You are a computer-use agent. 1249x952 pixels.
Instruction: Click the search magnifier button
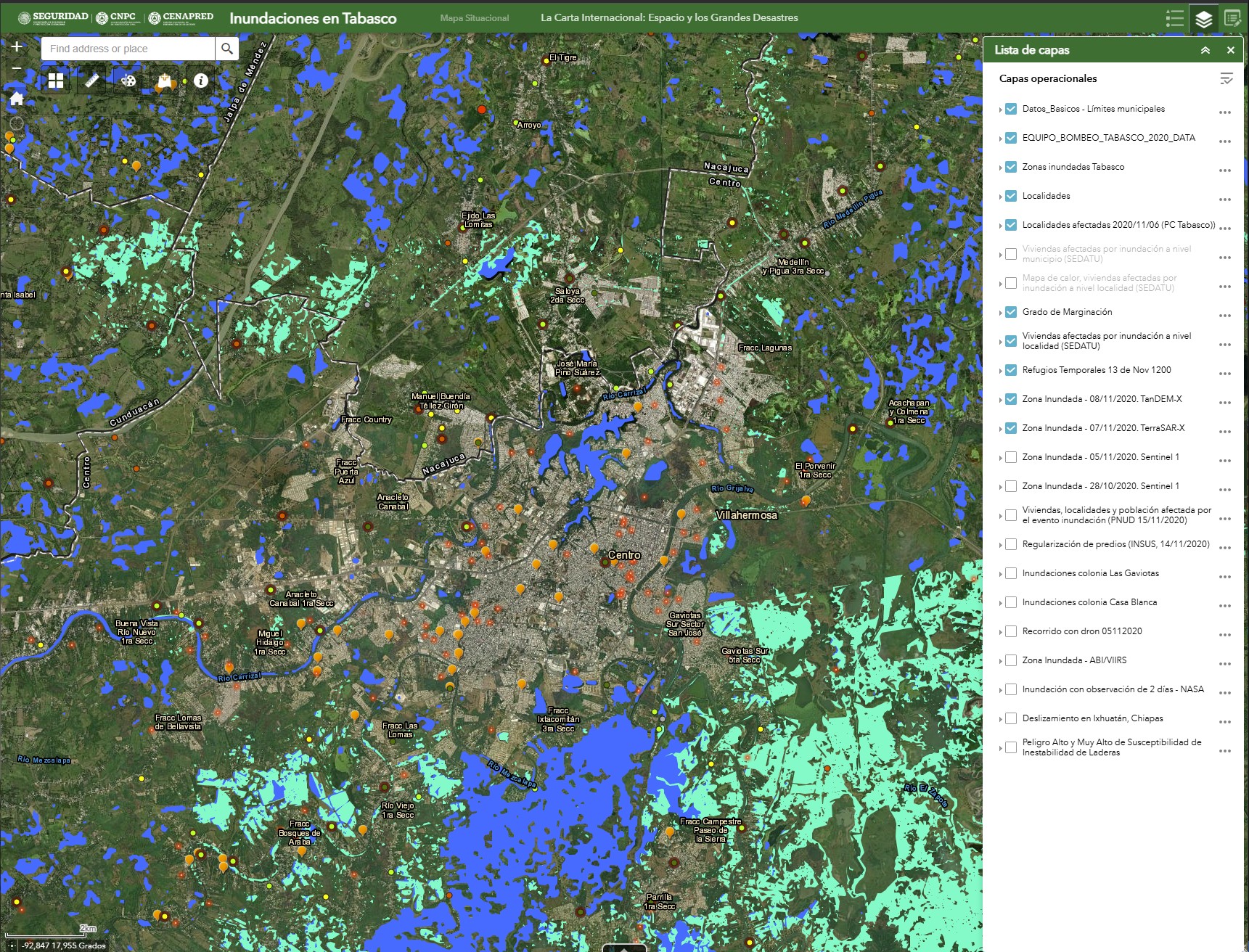(x=227, y=49)
